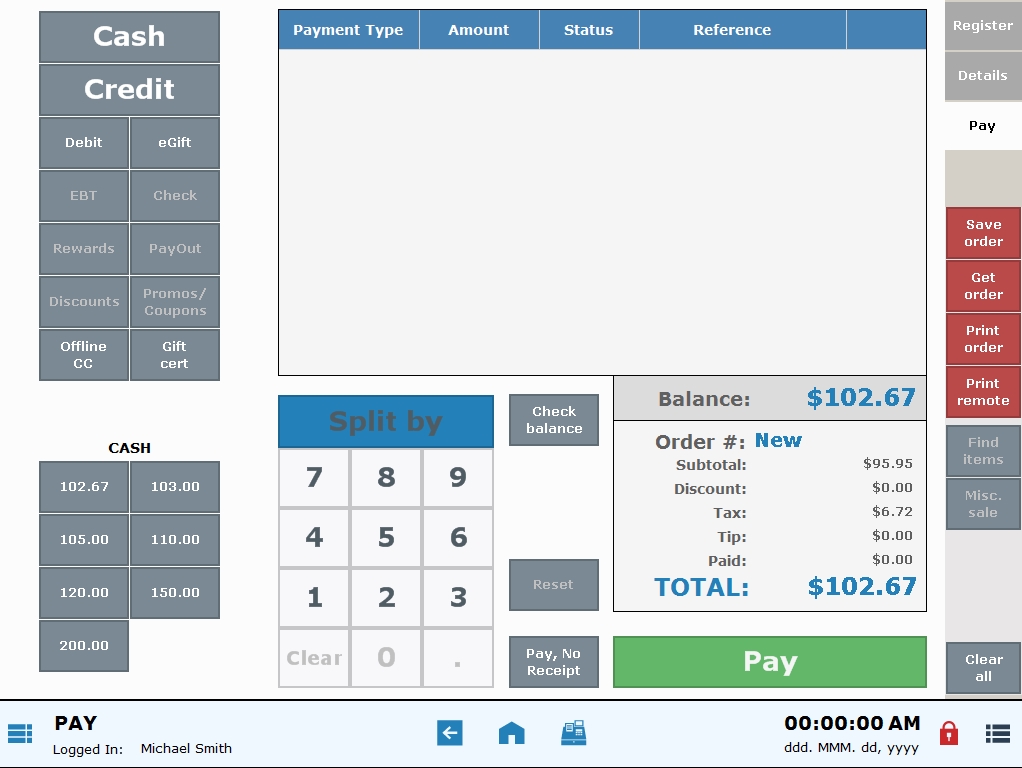Tap keypad digit 4

coord(314,538)
